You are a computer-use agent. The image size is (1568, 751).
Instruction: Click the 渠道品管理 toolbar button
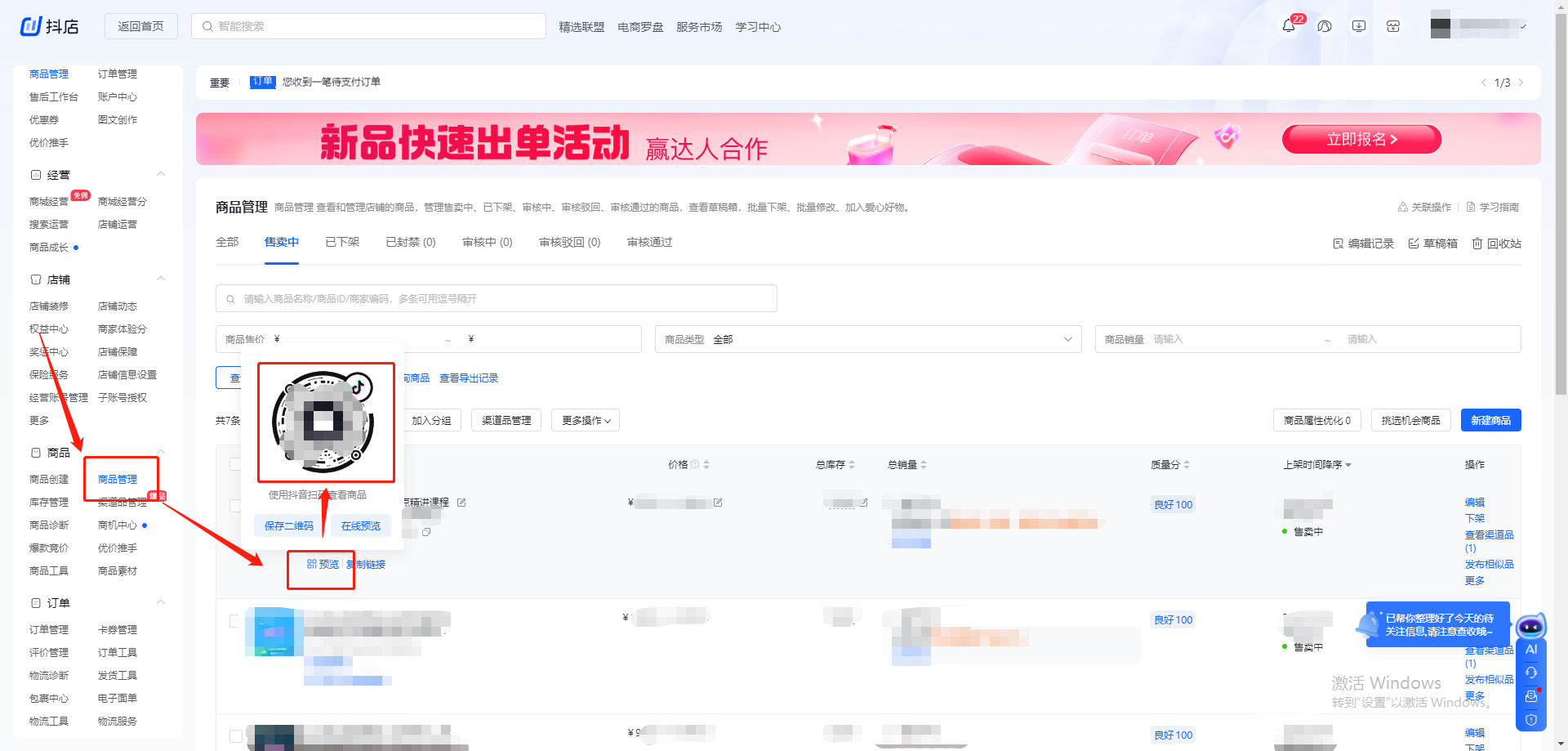point(506,420)
